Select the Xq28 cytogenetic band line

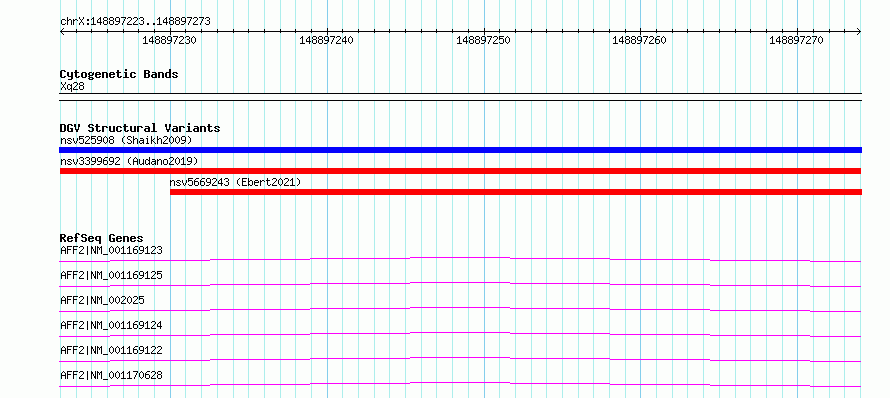(460, 97)
